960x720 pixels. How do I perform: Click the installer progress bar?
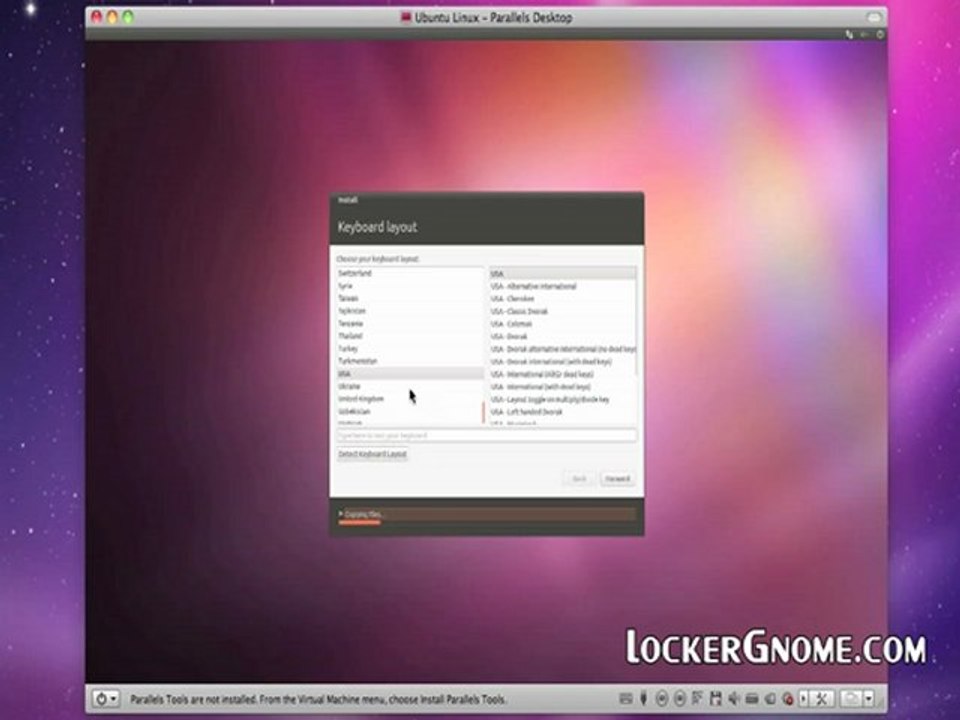click(x=487, y=515)
